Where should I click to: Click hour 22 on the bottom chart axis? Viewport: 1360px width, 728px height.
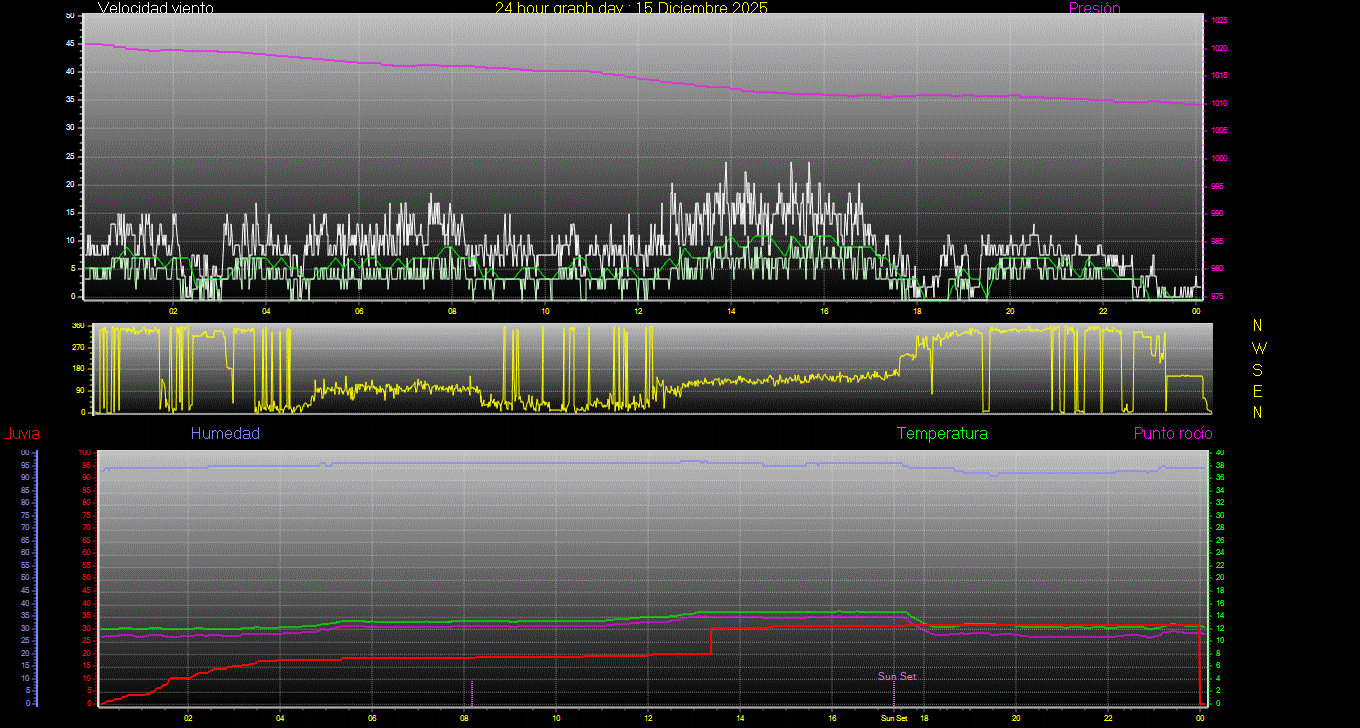pyautogui.click(x=1108, y=718)
